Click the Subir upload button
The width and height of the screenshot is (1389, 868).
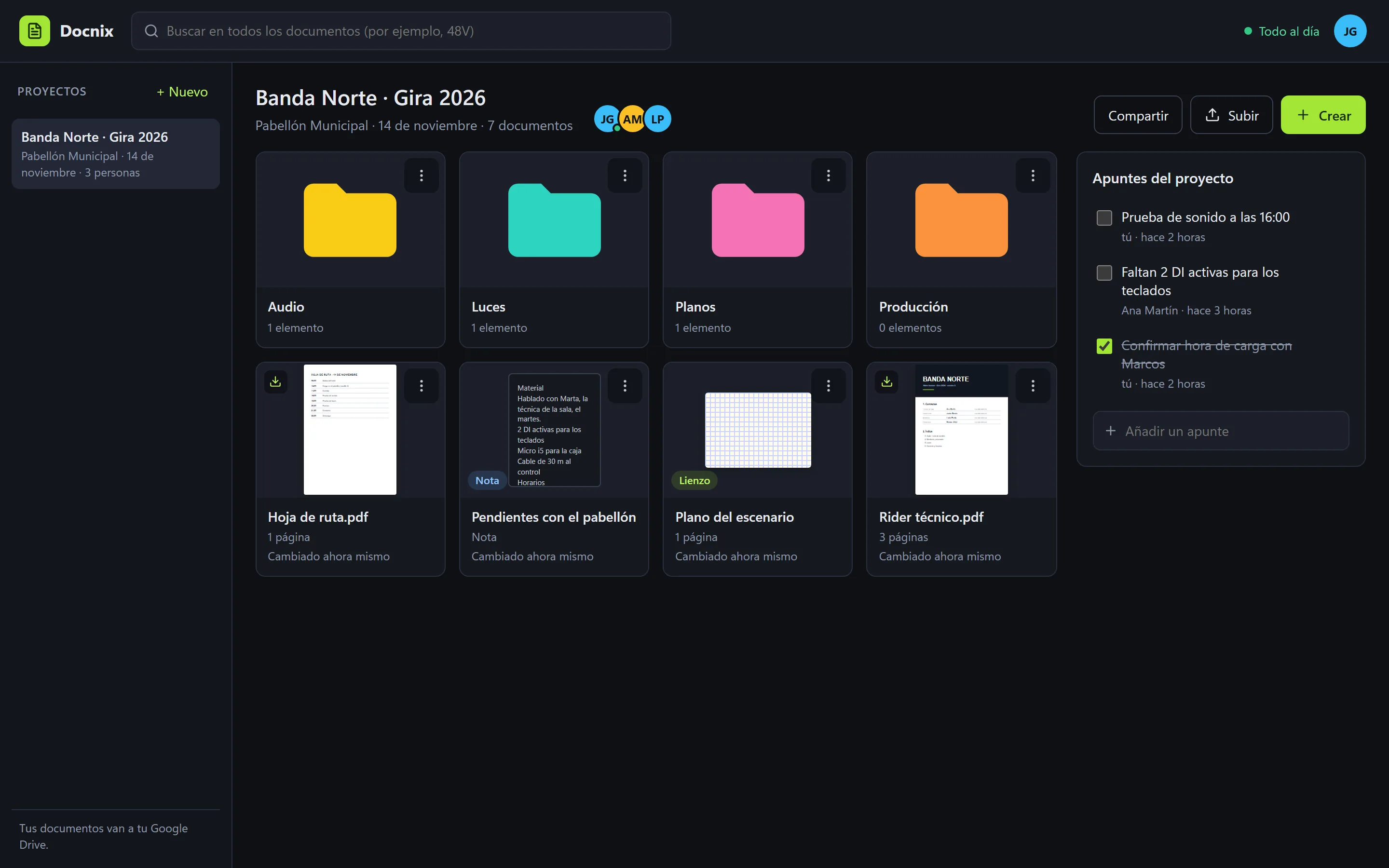[x=1231, y=115]
